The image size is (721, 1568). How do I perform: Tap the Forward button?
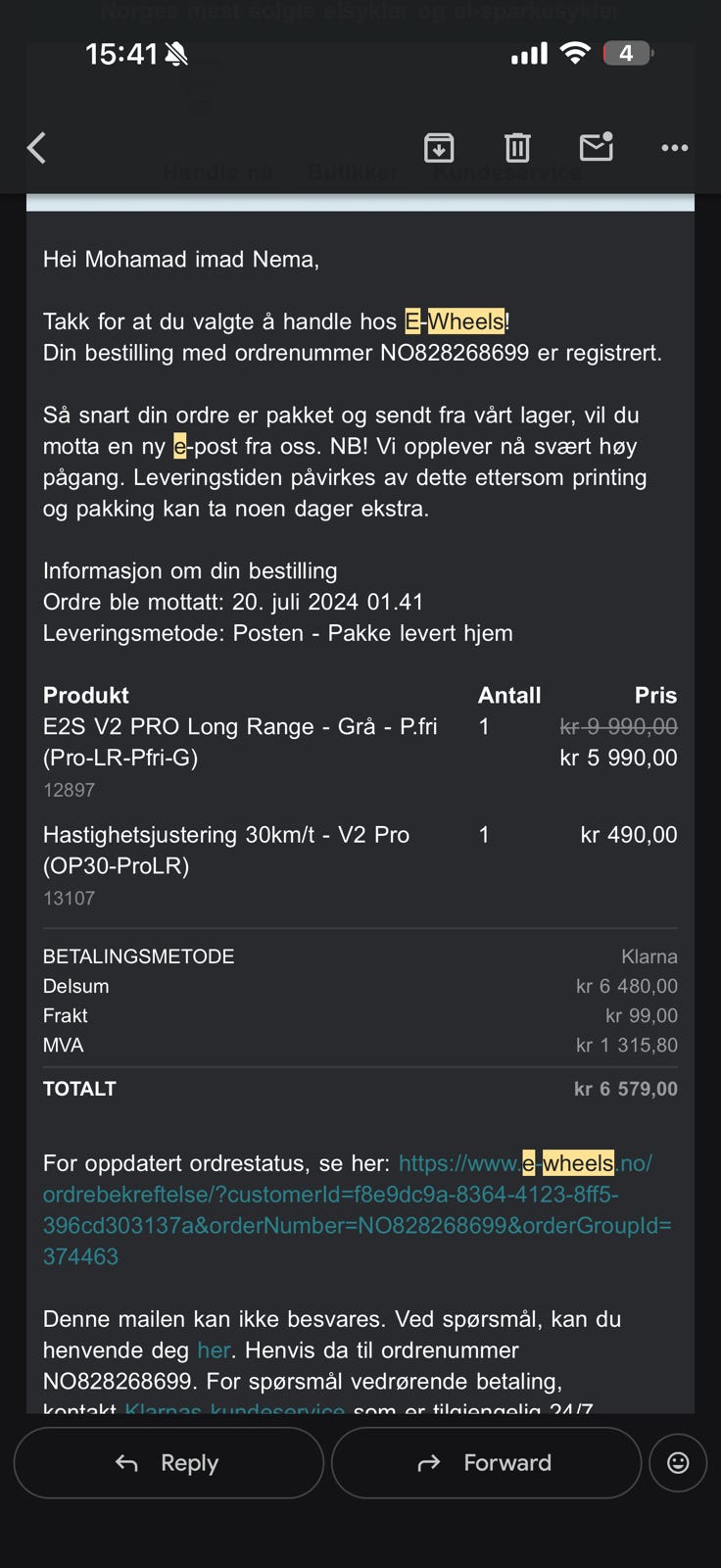(486, 1463)
